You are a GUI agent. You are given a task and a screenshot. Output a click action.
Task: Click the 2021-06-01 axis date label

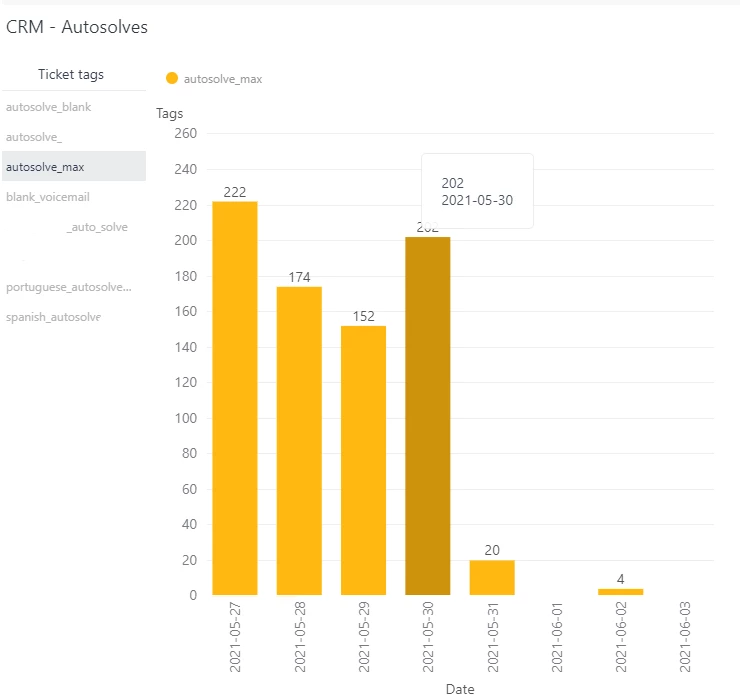coord(557,637)
